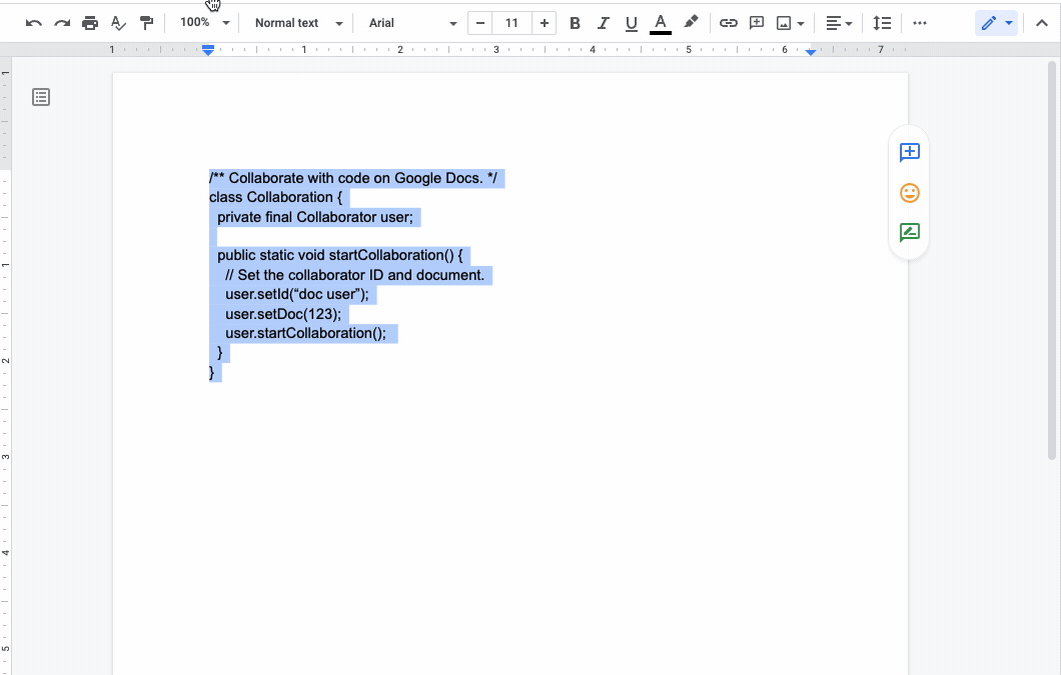1061x675 pixels.
Task: Add comment from the side panel
Action: (909, 152)
